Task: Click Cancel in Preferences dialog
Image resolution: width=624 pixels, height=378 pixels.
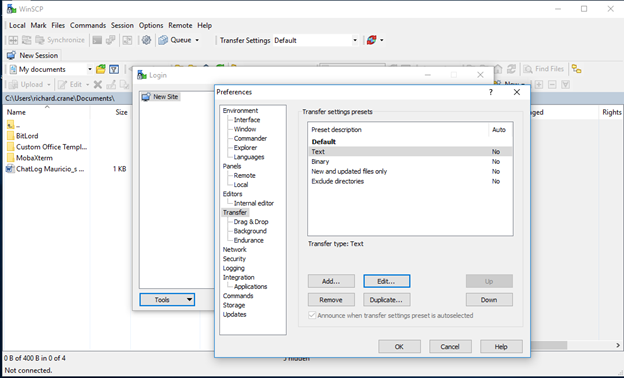Action: tap(450, 347)
